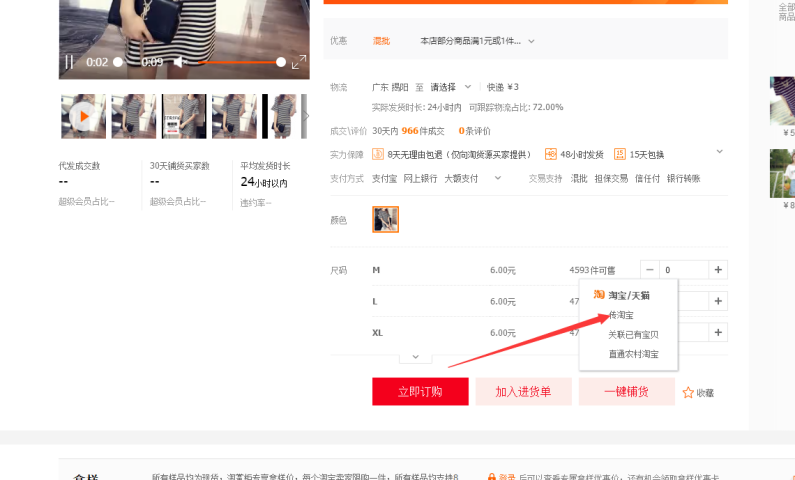Choose the striped dress color swatch
Screen dimensions: 795x480
point(385,219)
